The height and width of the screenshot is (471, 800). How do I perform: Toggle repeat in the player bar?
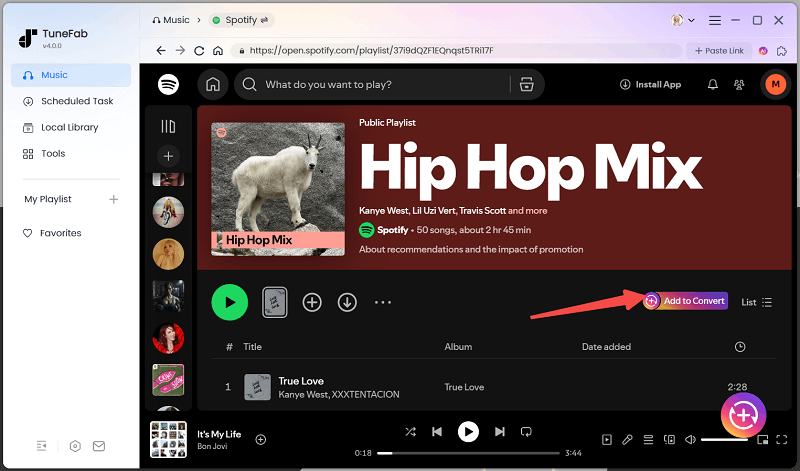[x=526, y=432]
